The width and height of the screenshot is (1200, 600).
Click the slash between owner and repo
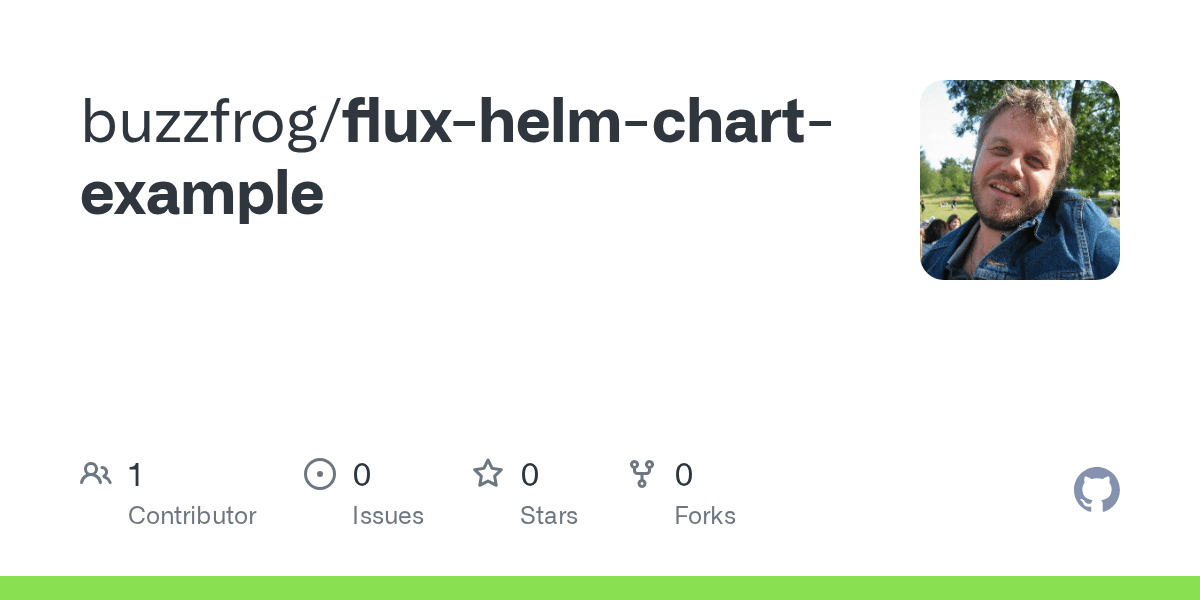[x=335, y=122]
